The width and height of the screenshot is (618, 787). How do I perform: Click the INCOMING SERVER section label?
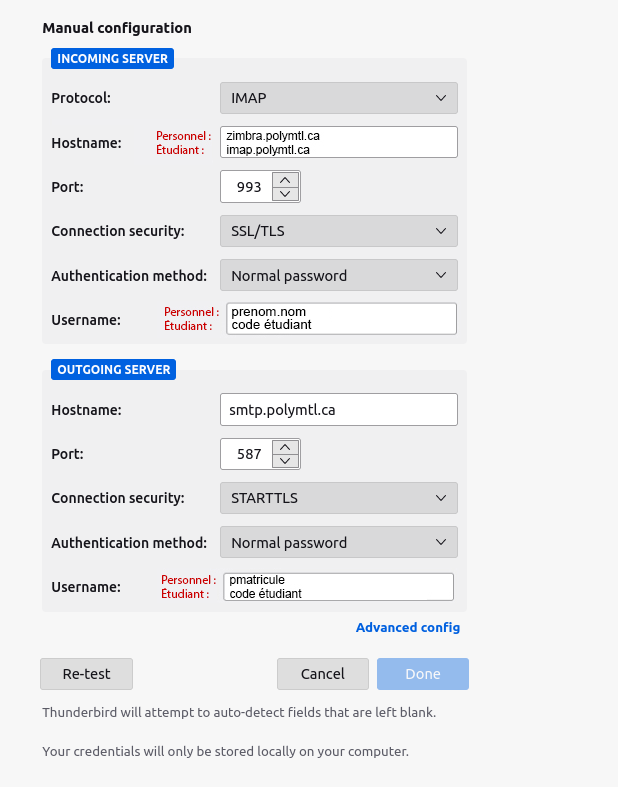tap(112, 59)
